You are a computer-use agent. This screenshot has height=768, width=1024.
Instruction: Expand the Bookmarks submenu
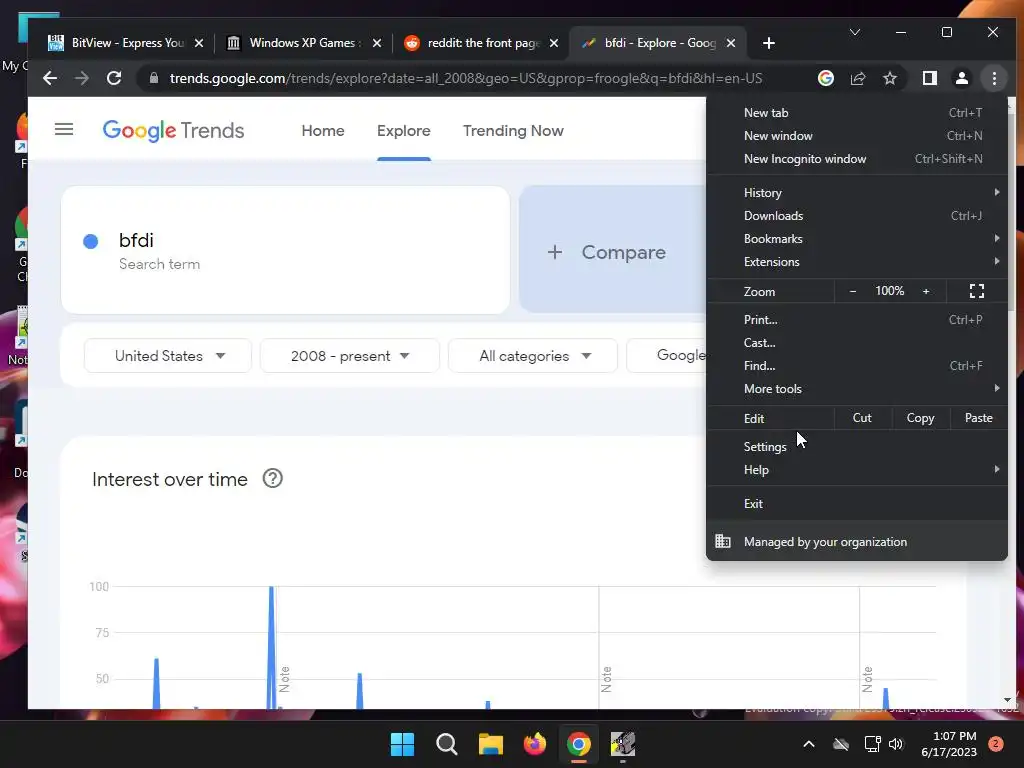click(857, 238)
